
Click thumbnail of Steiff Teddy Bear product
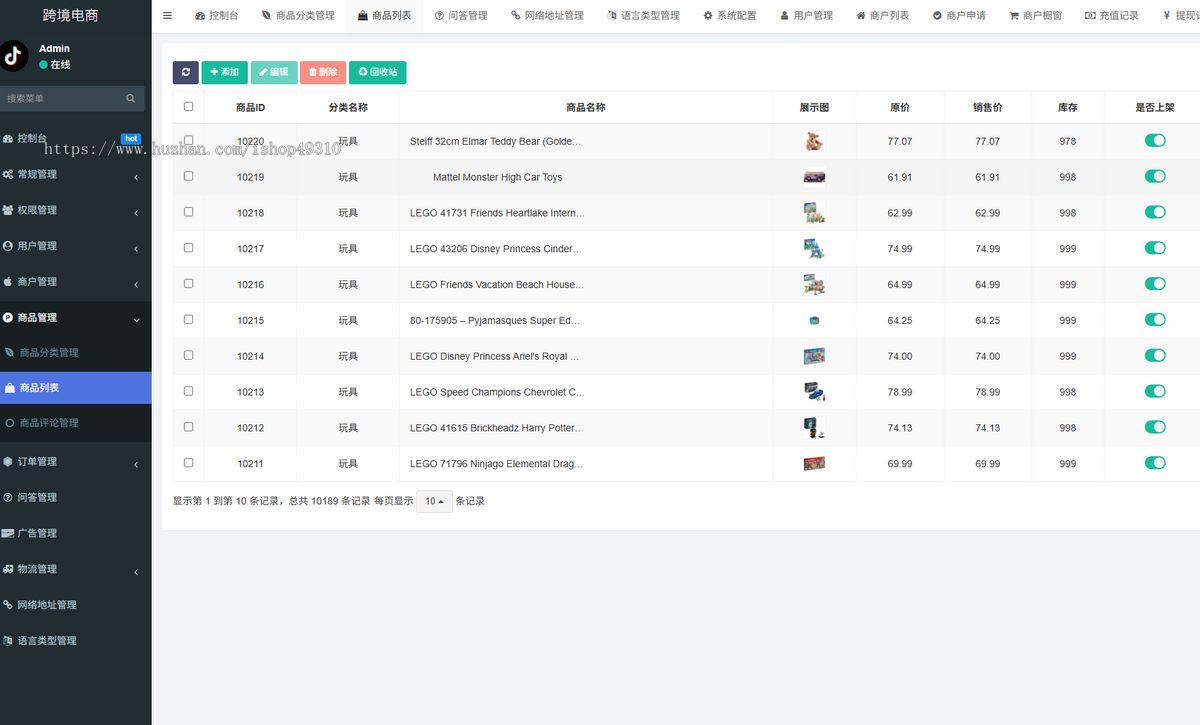click(x=814, y=141)
